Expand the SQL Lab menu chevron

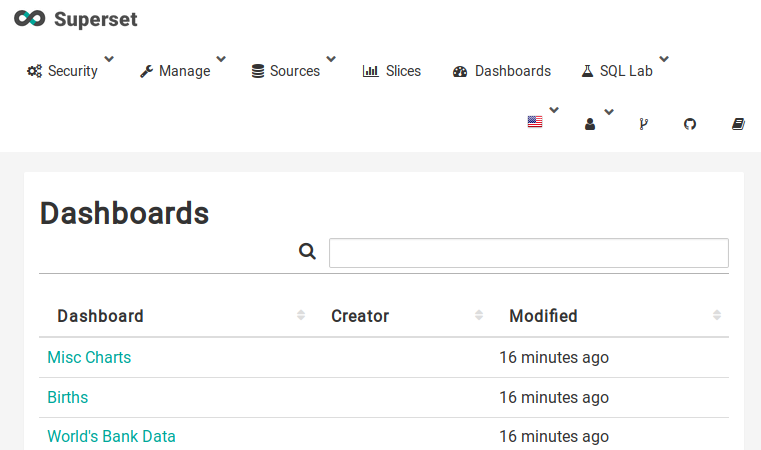click(x=664, y=59)
